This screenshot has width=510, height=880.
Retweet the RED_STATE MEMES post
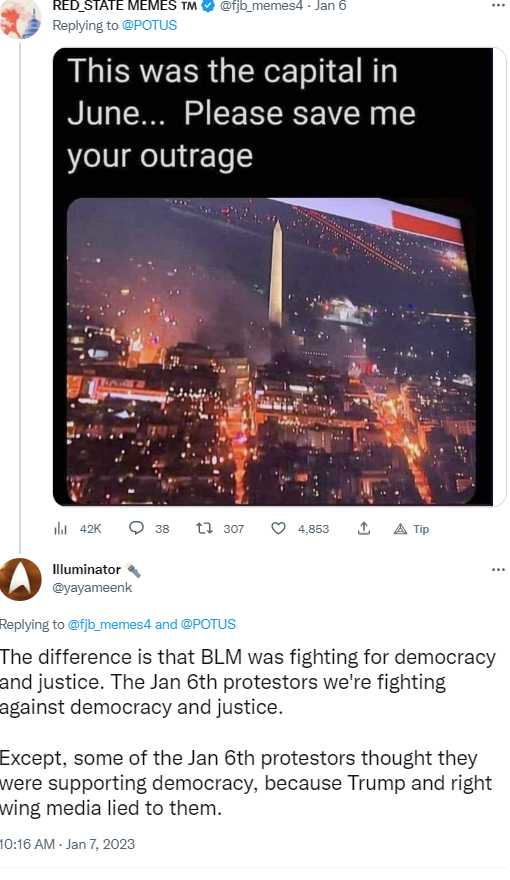203,528
